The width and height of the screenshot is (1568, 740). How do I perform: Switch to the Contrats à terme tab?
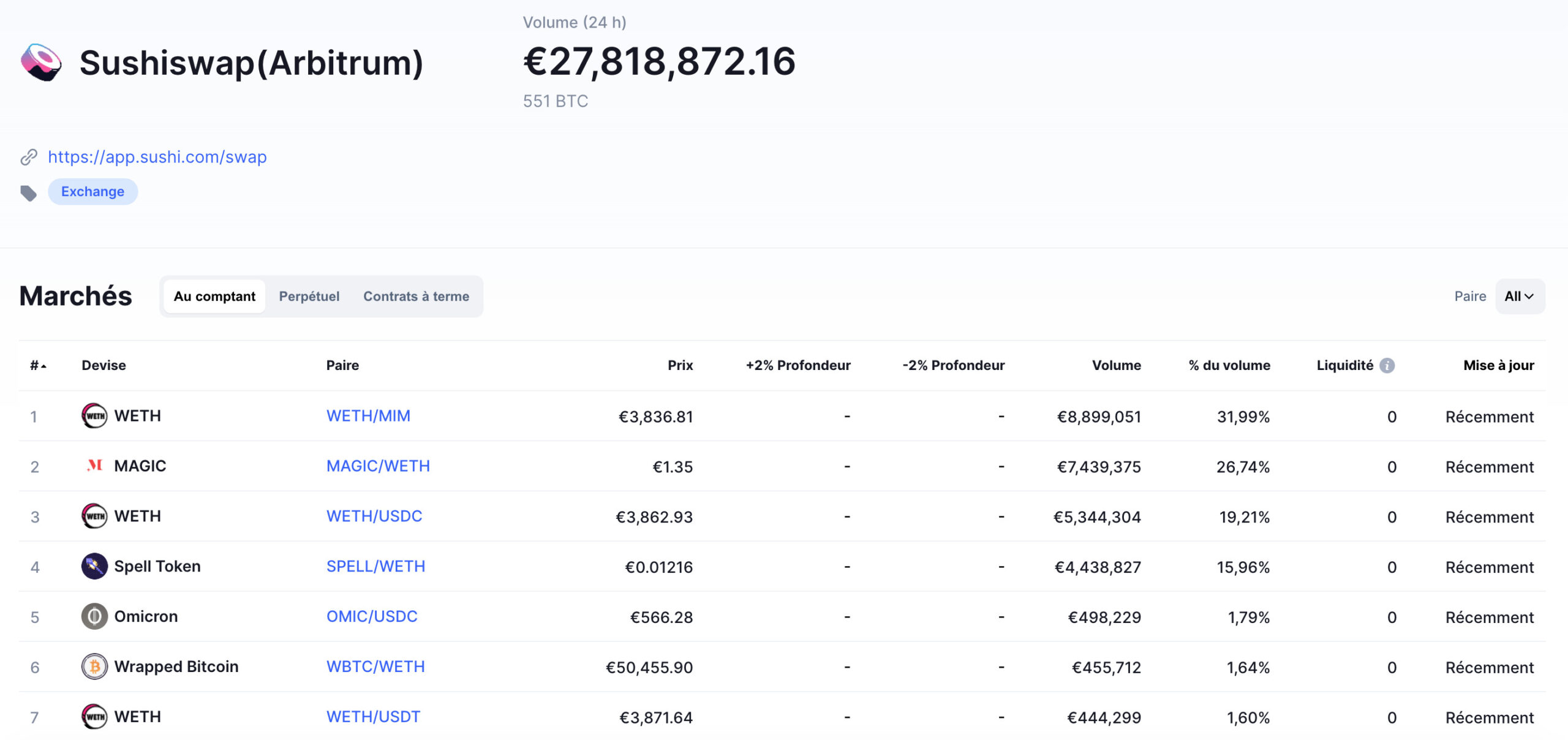point(417,296)
